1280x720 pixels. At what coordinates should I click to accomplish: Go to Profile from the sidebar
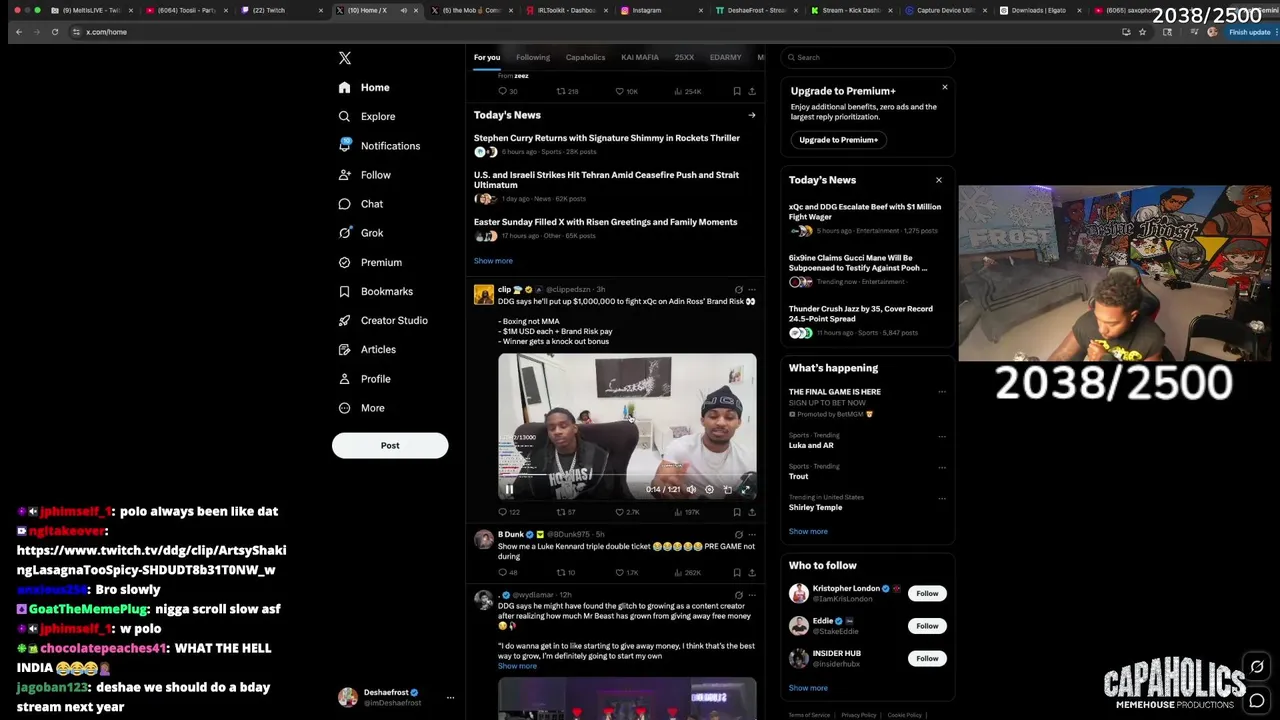click(x=365, y=379)
